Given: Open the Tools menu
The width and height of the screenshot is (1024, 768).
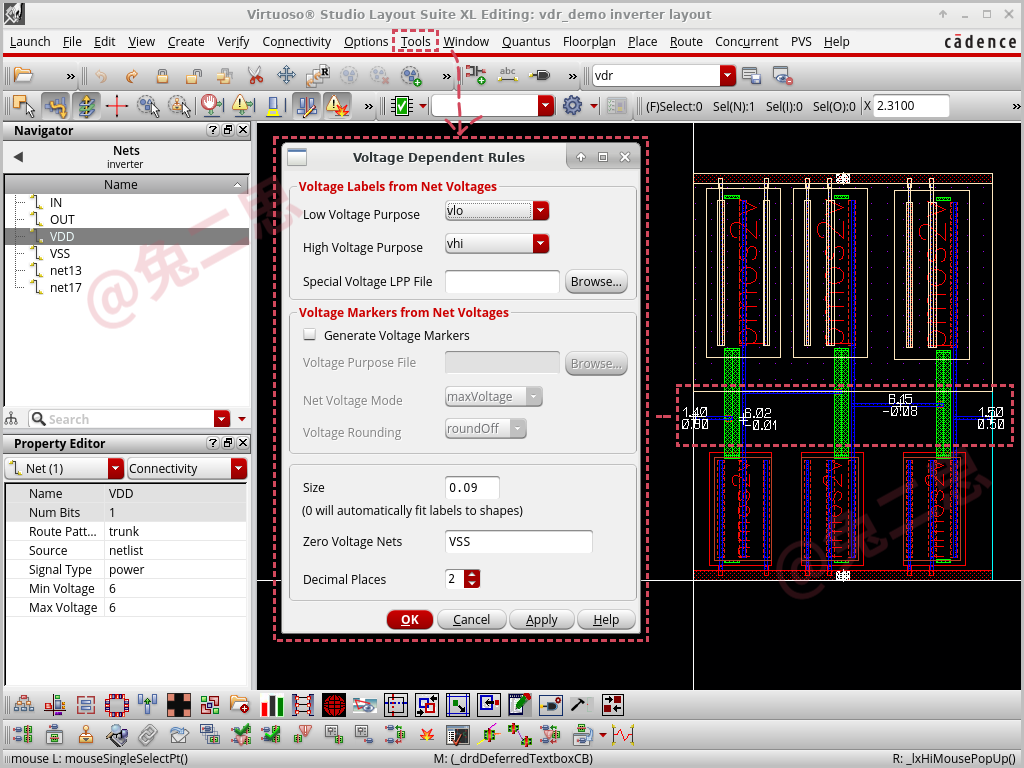Looking at the screenshot, I should 415,41.
